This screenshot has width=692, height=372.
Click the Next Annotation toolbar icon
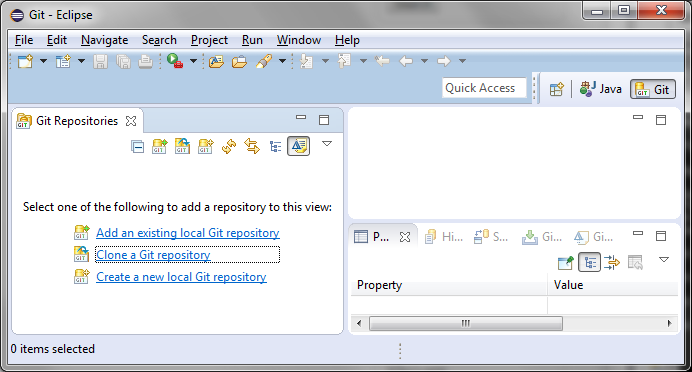click(x=306, y=61)
